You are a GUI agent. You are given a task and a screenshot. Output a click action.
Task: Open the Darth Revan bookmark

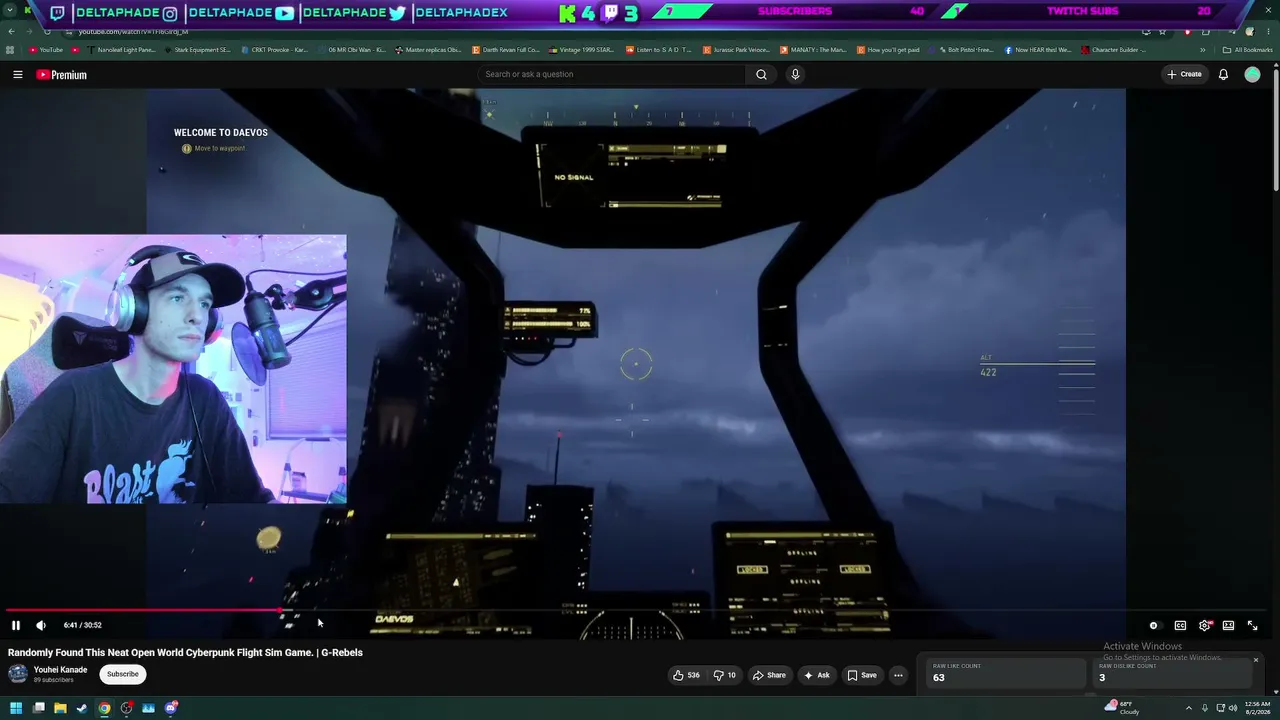coord(505,50)
